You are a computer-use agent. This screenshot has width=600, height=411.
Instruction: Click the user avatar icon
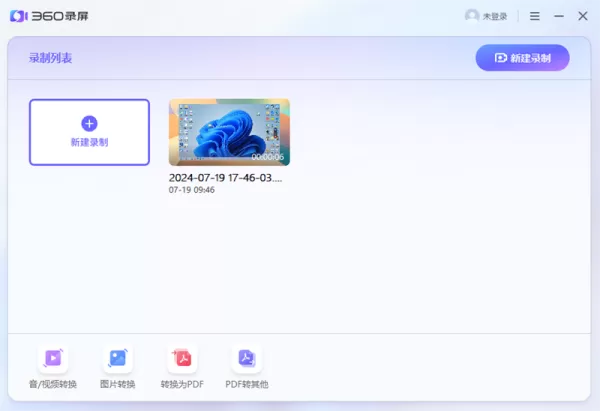[472, 16]
